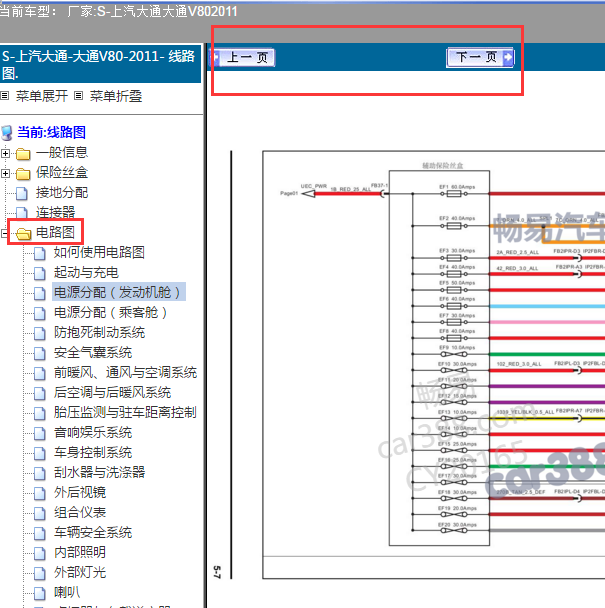Open the 连接器 page

point(55,212)
